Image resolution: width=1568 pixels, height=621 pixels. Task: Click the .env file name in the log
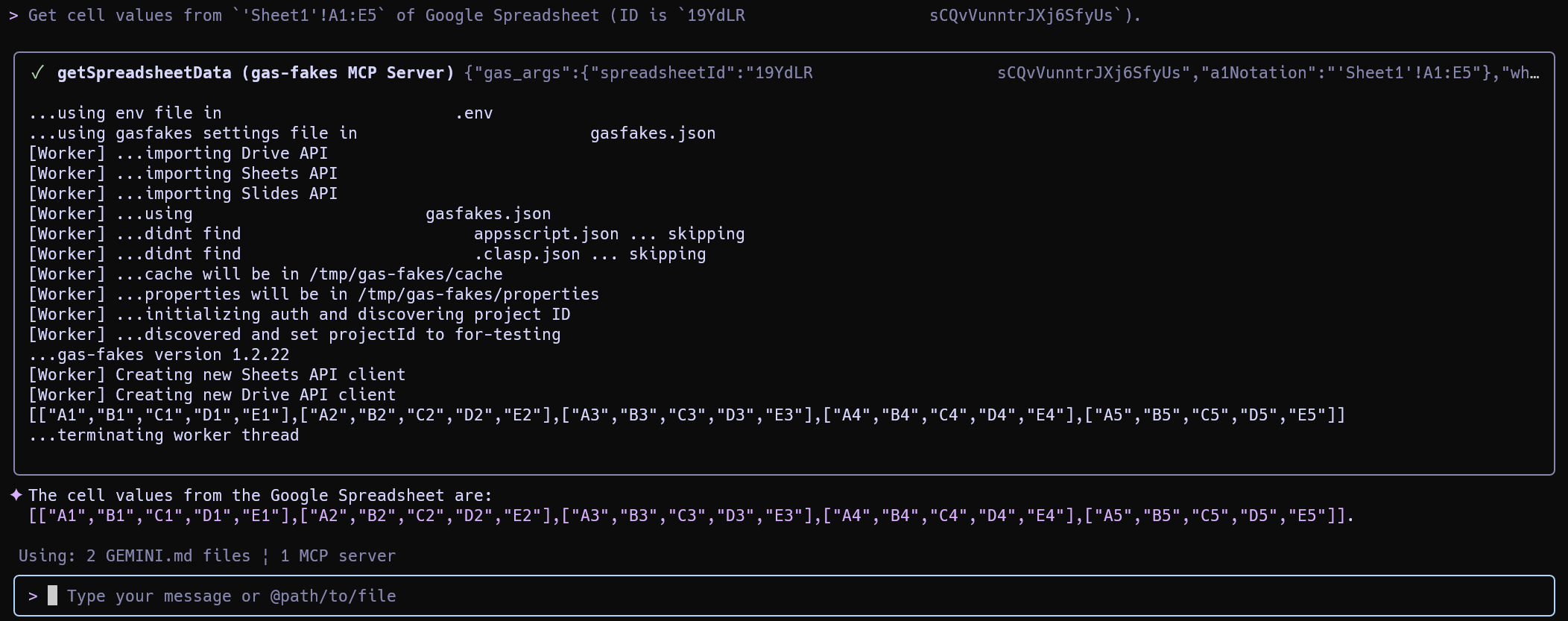click(474, 113)
